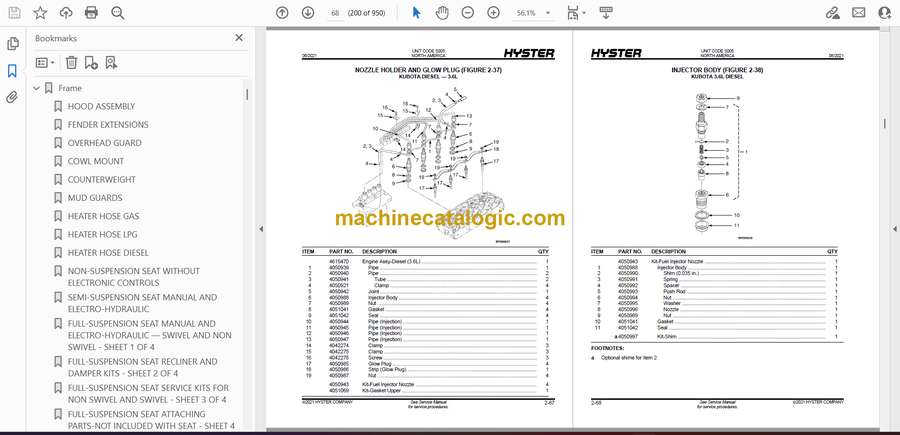Image resolution: width=900 pixels, height=435 pixels.
Task: Open the share with others icon
Action: click(885, 13)
